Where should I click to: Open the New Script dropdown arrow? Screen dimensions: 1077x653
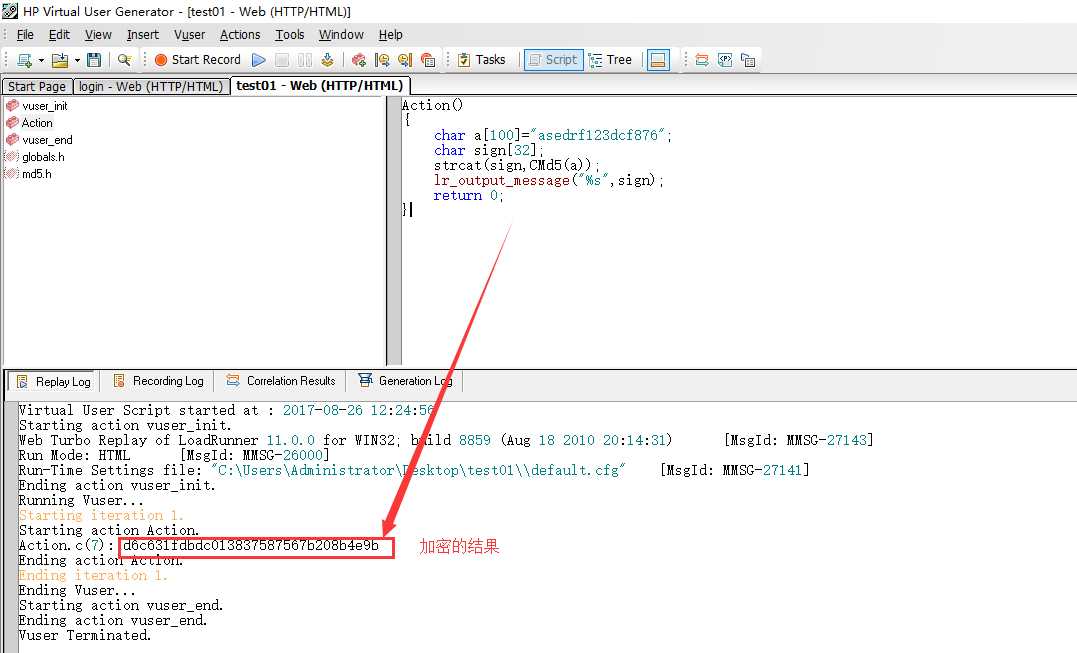point(41,60)
